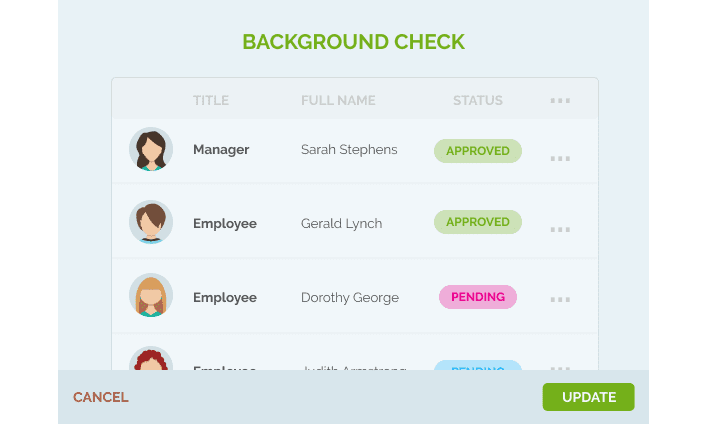The width and height of the screenshot is (706, 424).
Task: Click the Update button
Action: (588, 397)
